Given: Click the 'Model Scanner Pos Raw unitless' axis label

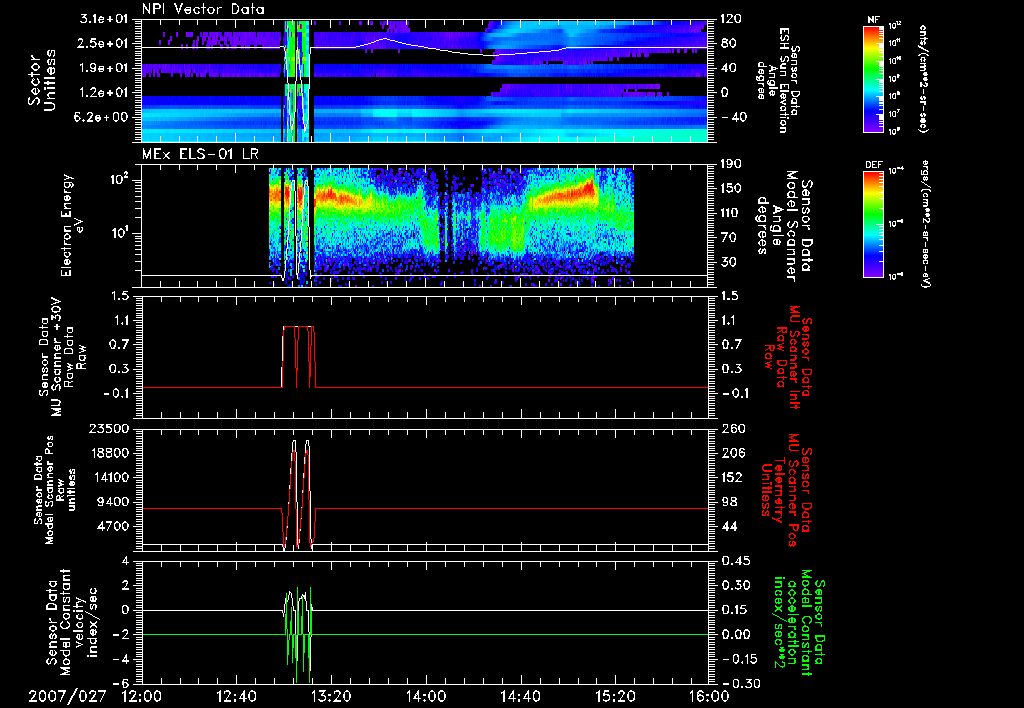Looking at the screenshot, I should click(x=55, y=490).
